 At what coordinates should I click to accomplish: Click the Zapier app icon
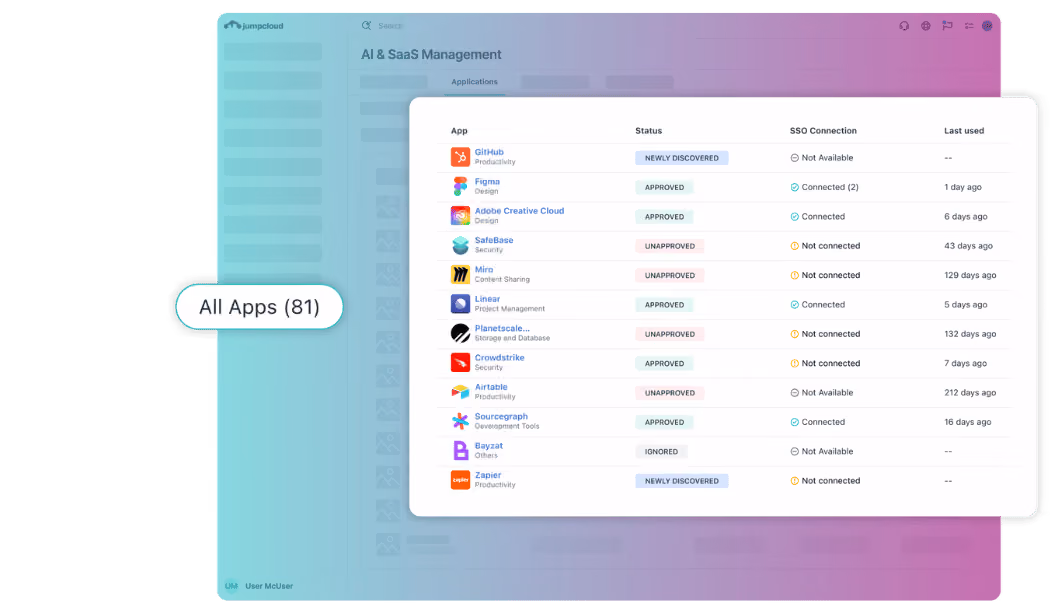[x=460, y=480]
